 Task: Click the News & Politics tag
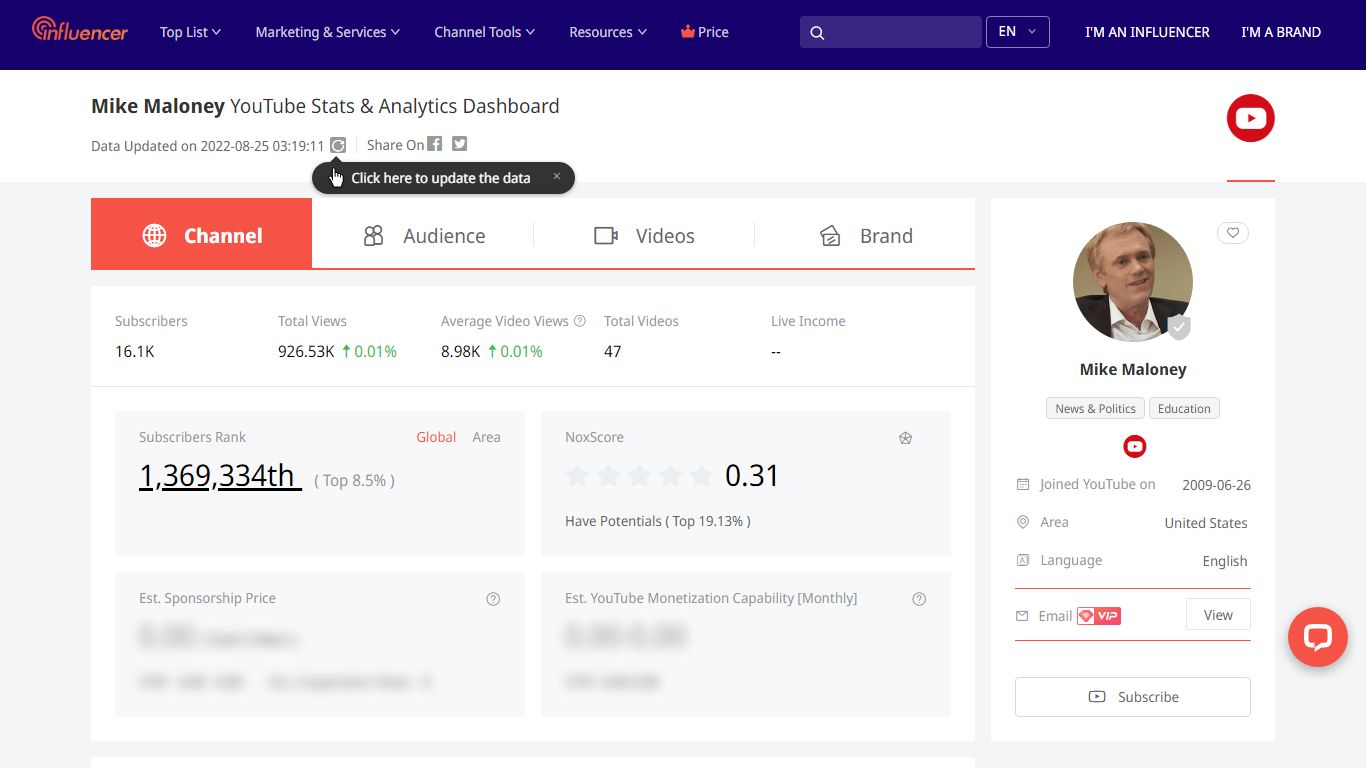[1095, 408]
